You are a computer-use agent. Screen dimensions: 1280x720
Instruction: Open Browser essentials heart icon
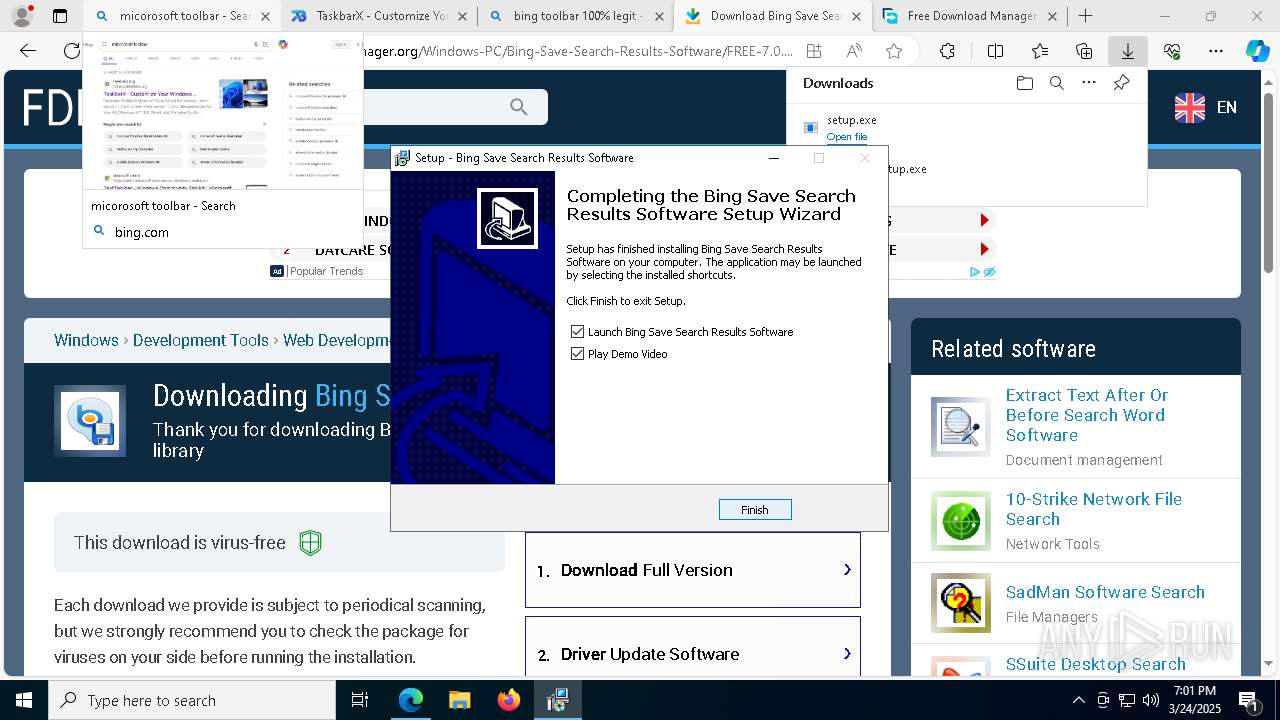(x=1172, y=51)
